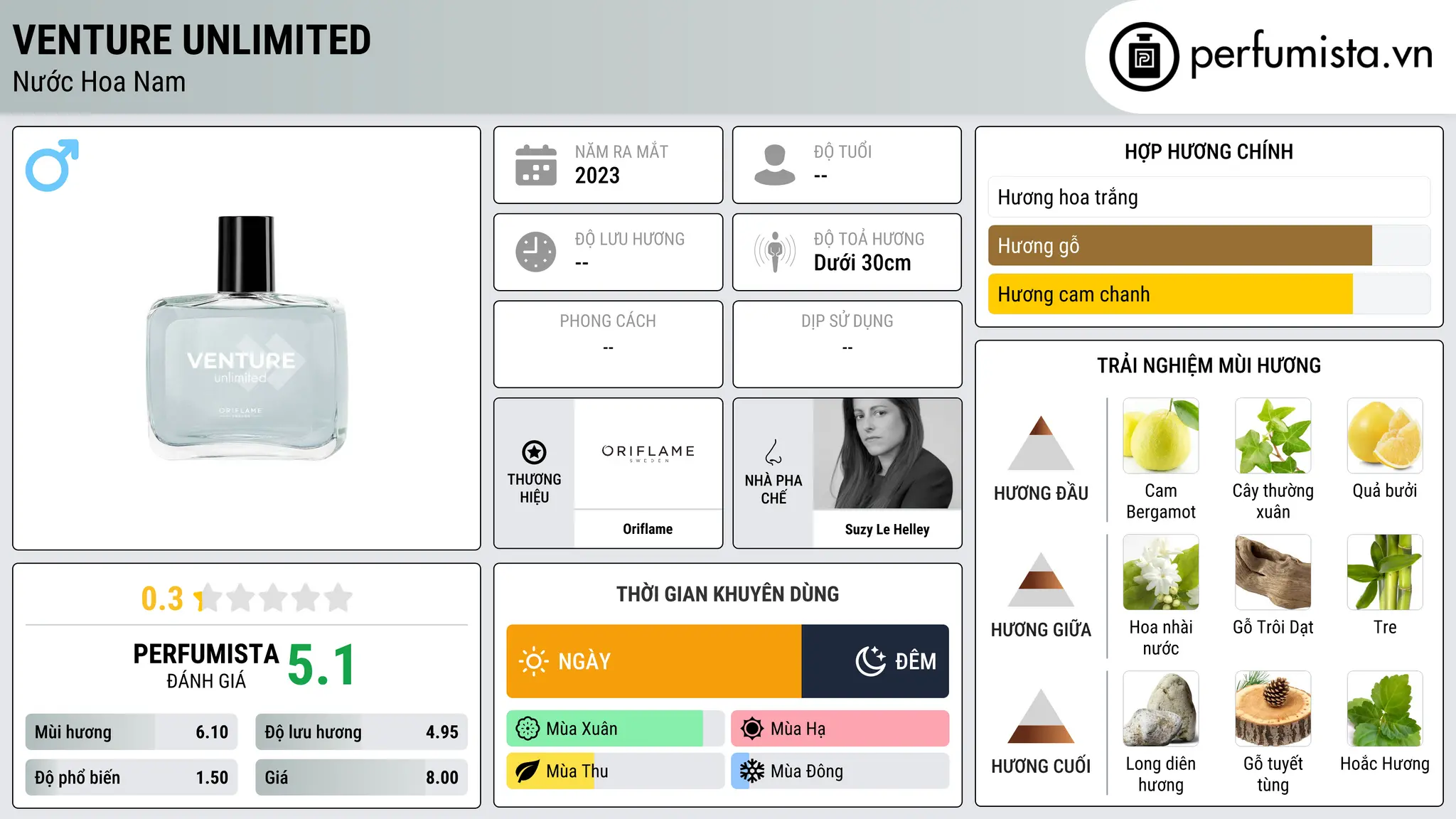Open the Quả bưởi note image
Screen dimensions: 1456x819
click(x=1385, y=436)
